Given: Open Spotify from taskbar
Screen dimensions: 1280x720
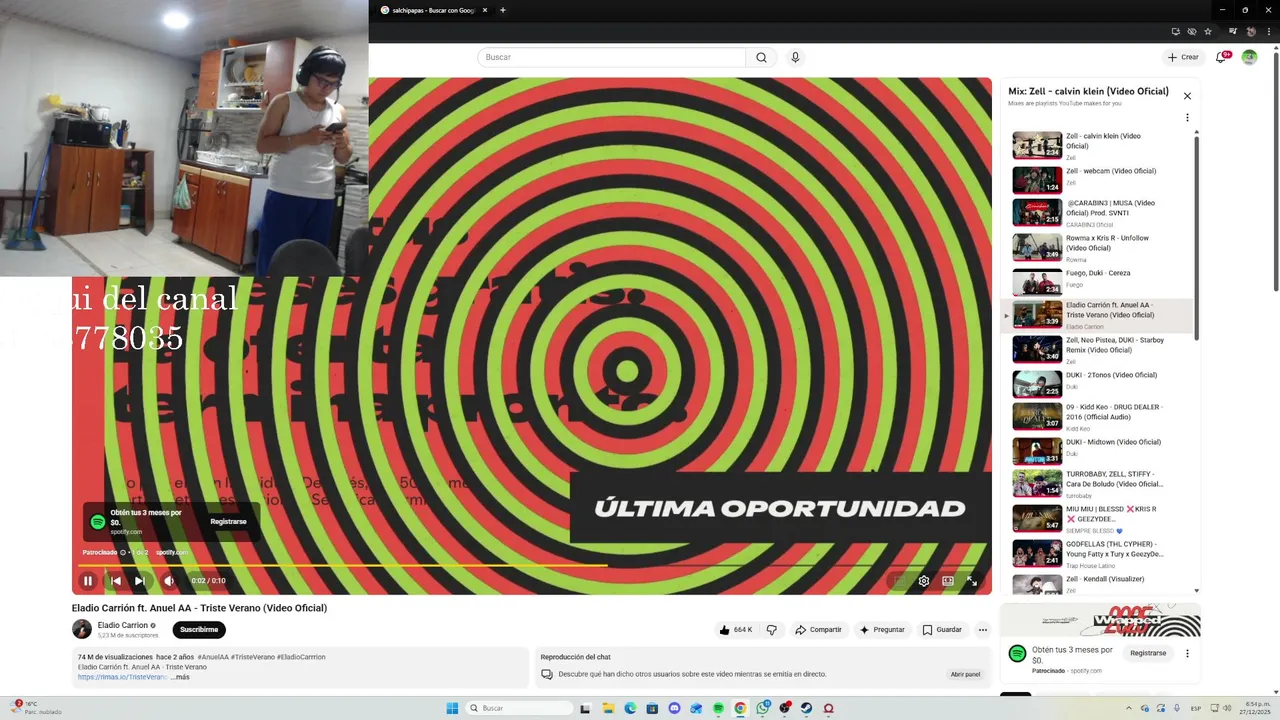Looking at the screenshot, I should click(x=718, y=708).
